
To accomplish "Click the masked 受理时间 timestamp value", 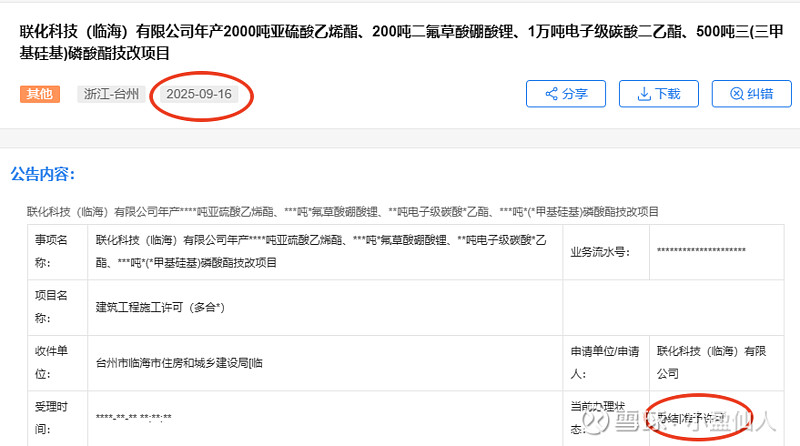I will click(x=134, y=417).
